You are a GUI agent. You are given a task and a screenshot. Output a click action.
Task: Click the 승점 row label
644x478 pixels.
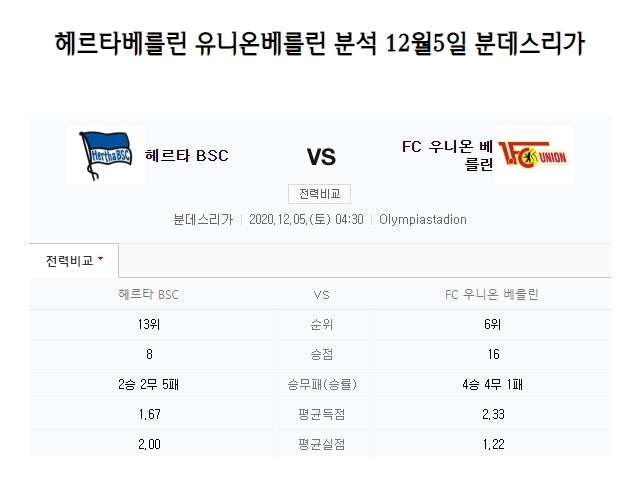coord(321,354)
